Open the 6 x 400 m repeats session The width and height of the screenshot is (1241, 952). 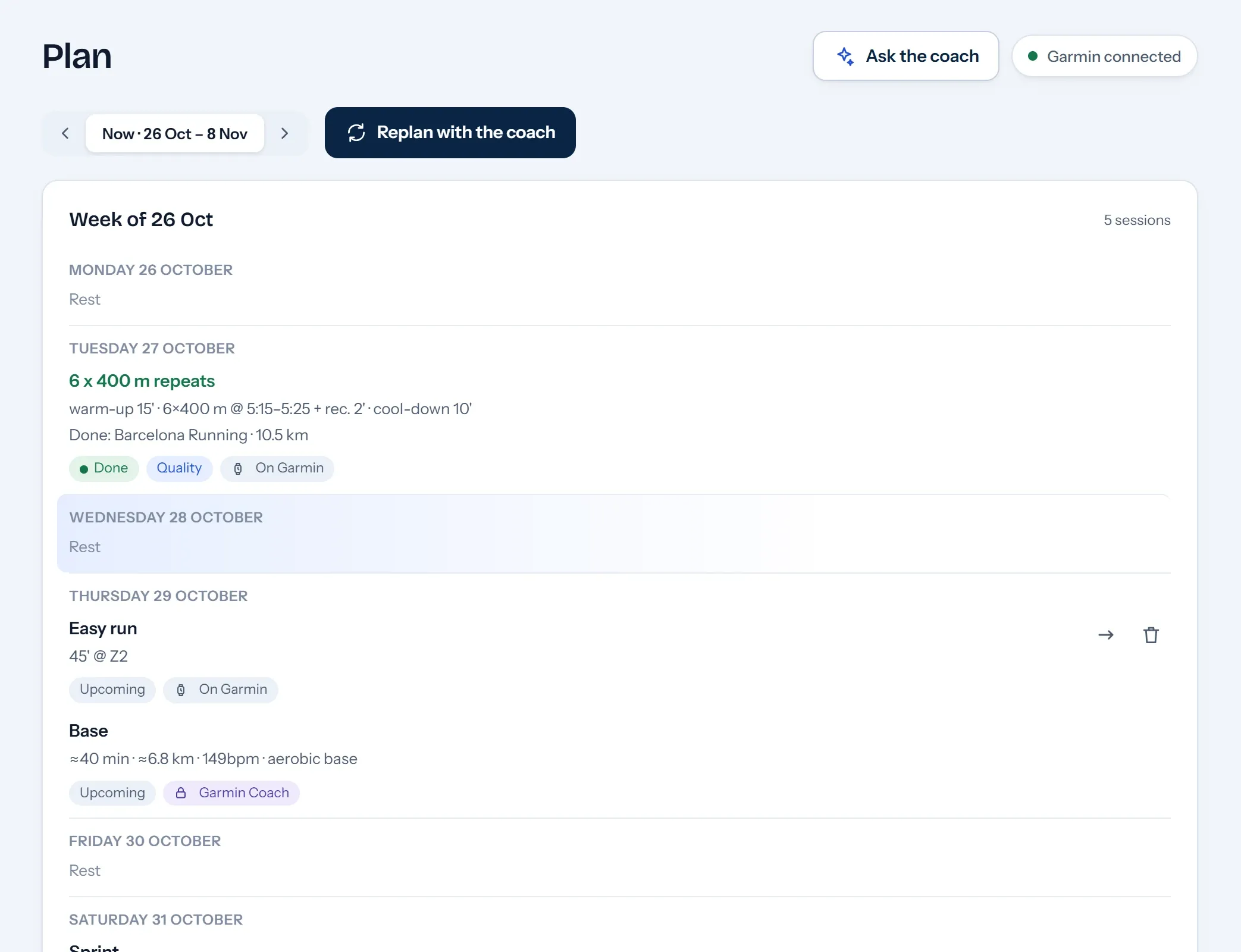tap(142, 381)
